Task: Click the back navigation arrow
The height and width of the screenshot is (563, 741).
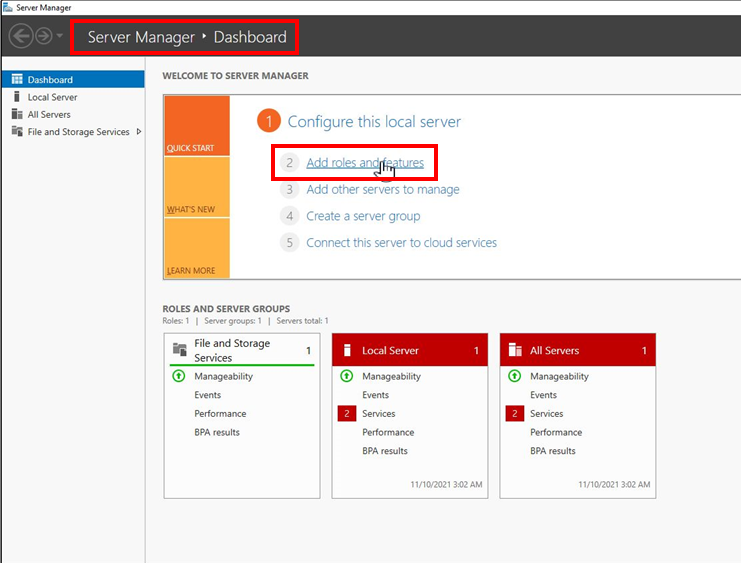Action: pyautogui.click(x=21, y=36)
